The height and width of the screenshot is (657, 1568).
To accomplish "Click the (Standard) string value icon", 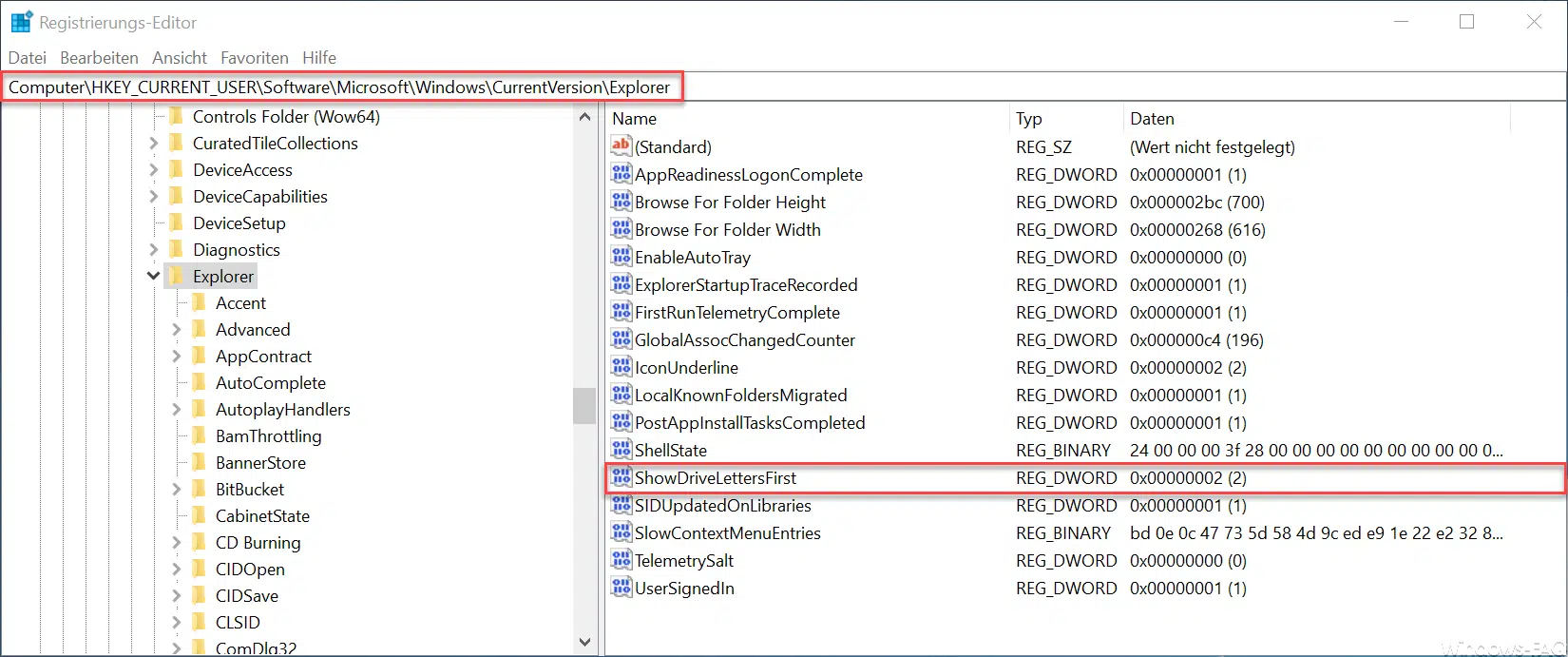I will tap(621, 146).
